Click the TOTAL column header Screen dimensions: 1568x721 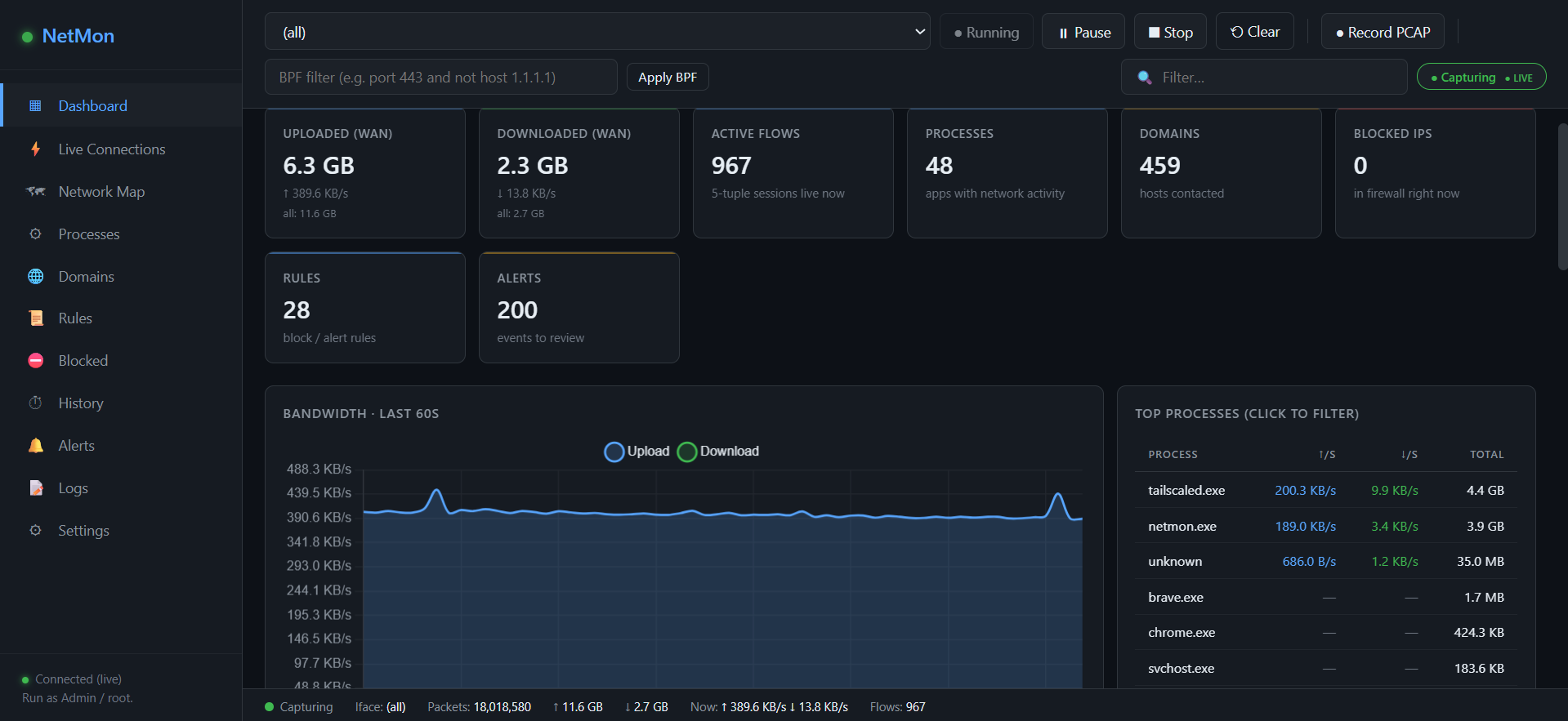coord(1486,454)
